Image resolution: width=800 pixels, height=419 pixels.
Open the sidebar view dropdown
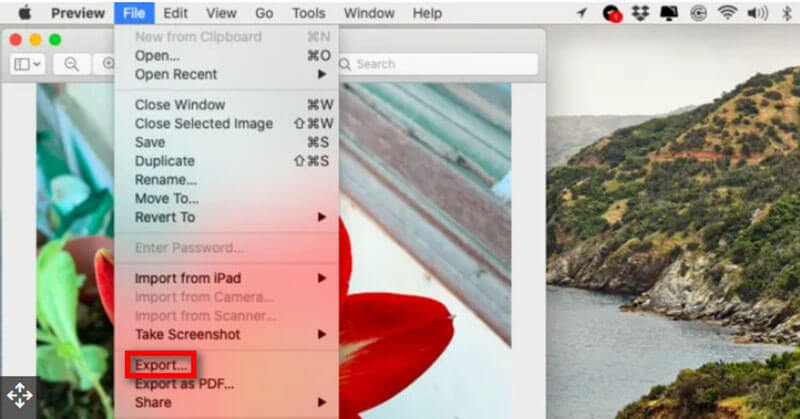tap(27, 64)
